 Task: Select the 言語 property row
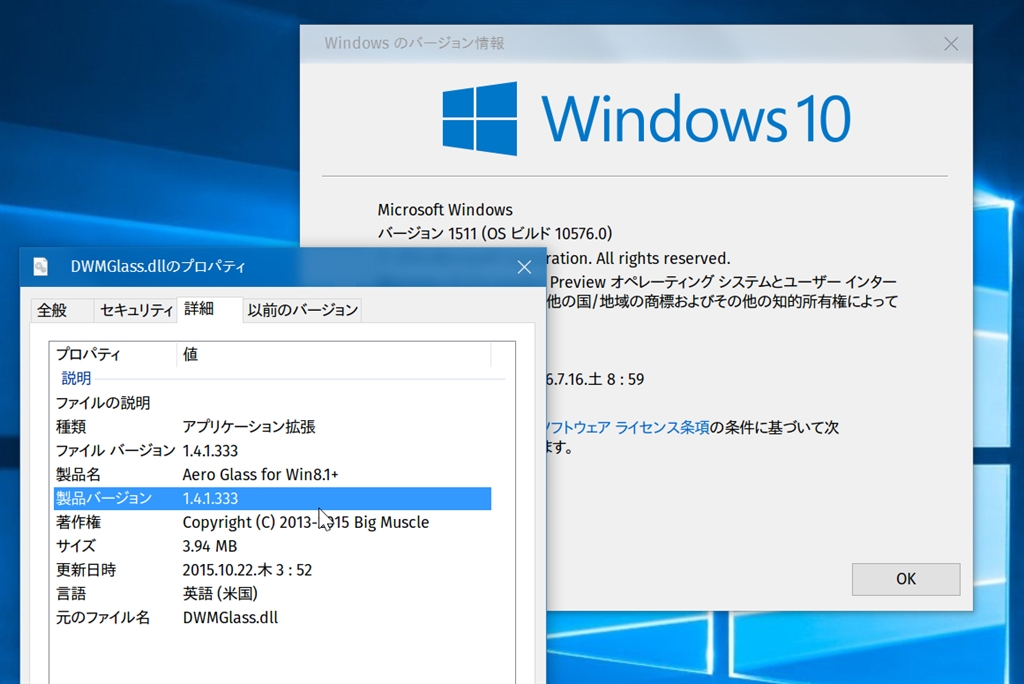pos(272,594)
